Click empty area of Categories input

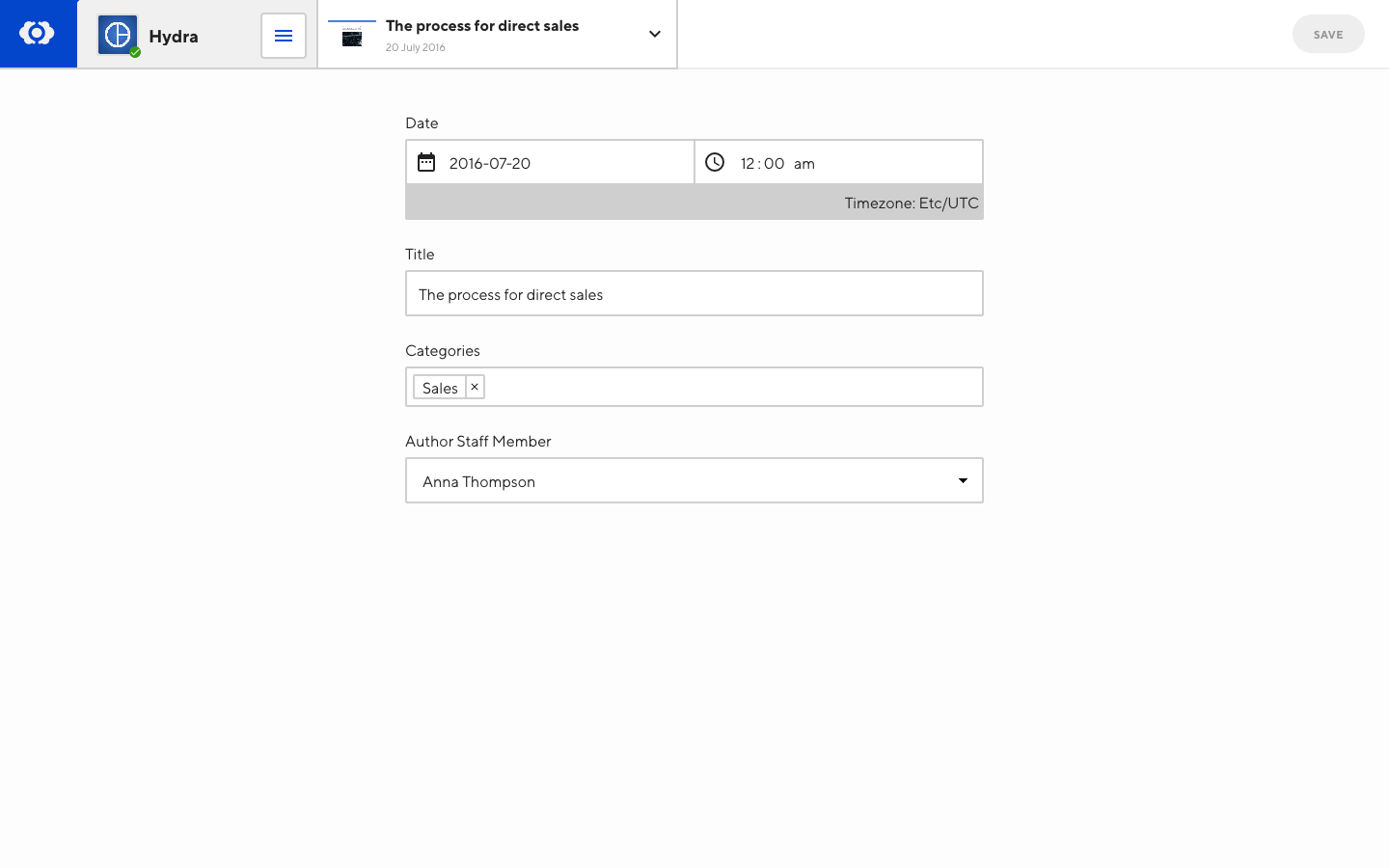[x=733, y=387]
